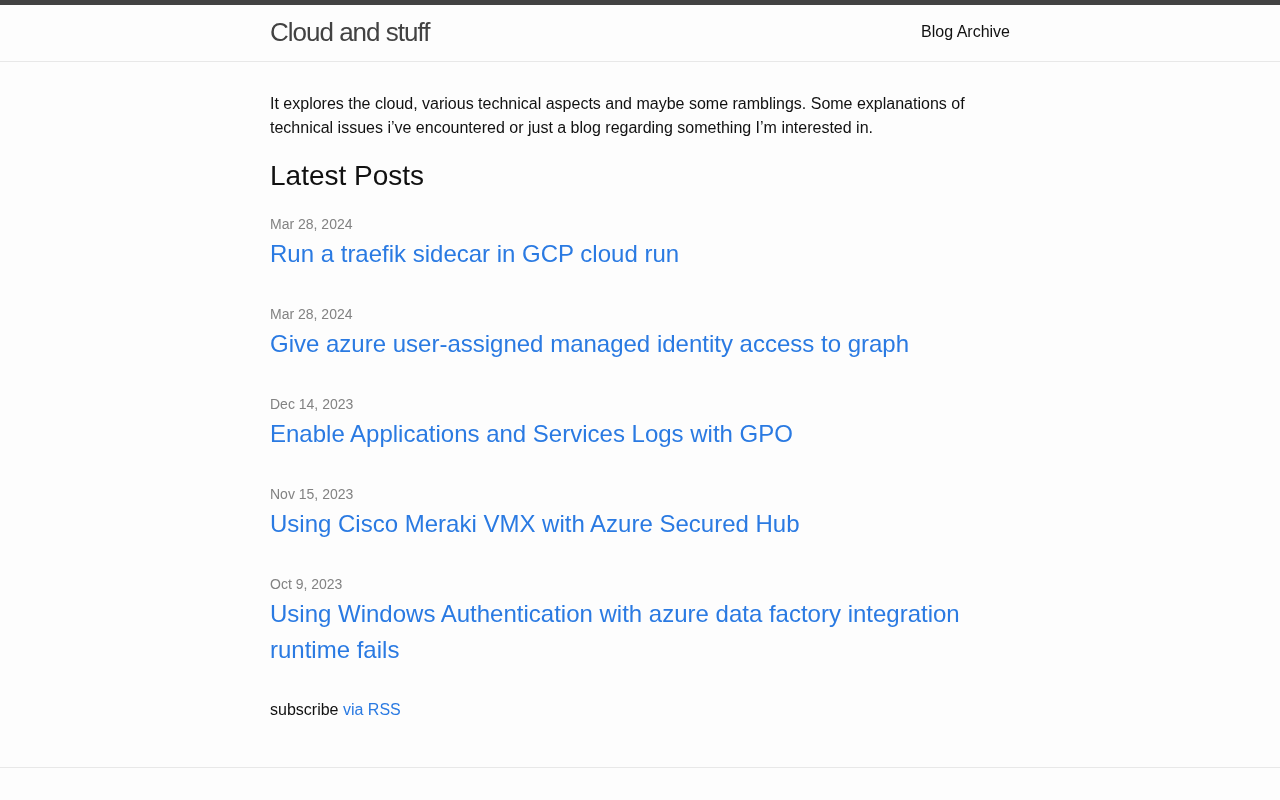Screen dimensions: 1280x800
Task: Open the Windows Authentication data factory post
Action: [614, 614]
